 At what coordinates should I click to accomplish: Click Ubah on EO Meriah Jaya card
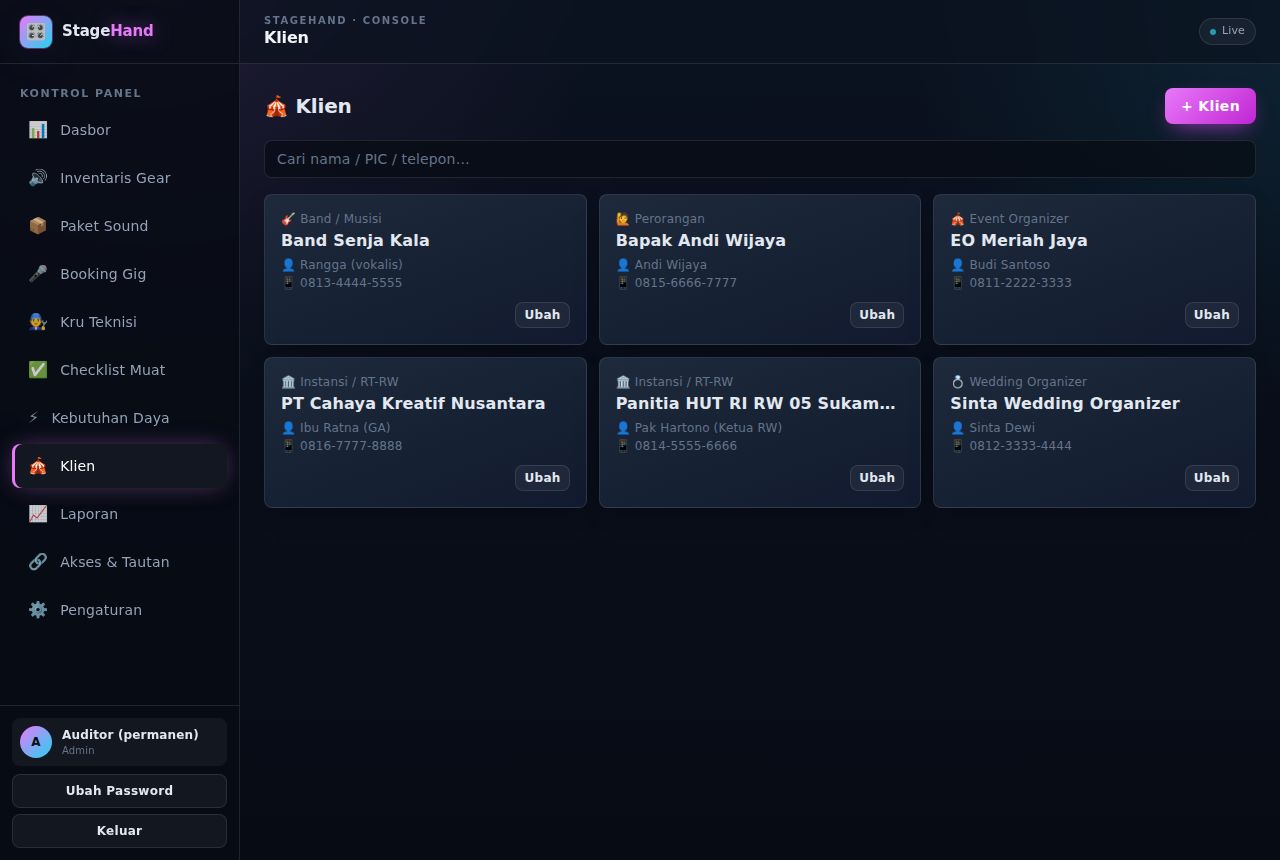point(1211,315)
